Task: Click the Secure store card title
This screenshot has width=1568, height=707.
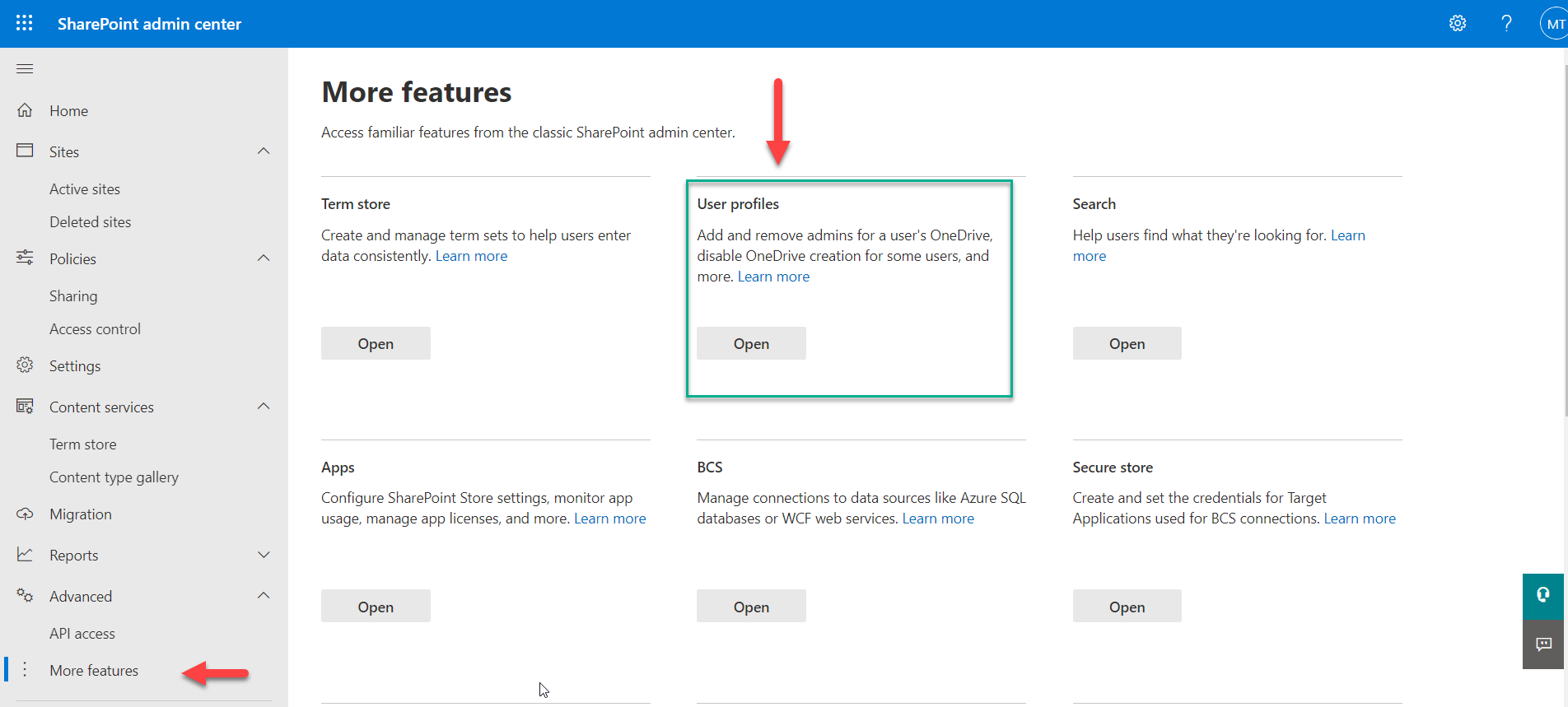Action: click(x=1113, y=467)
